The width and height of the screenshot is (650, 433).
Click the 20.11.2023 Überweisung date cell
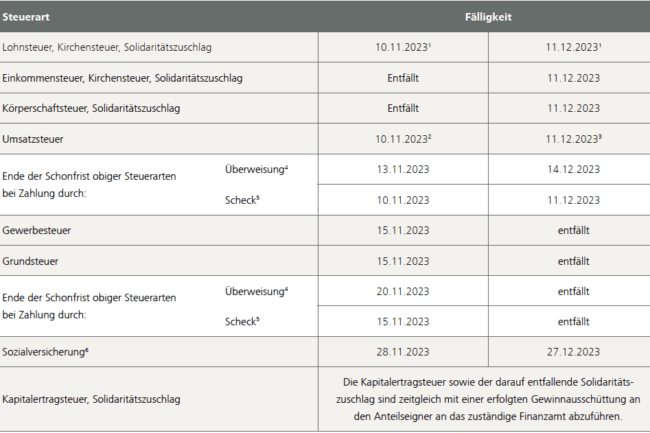(403, 291)
